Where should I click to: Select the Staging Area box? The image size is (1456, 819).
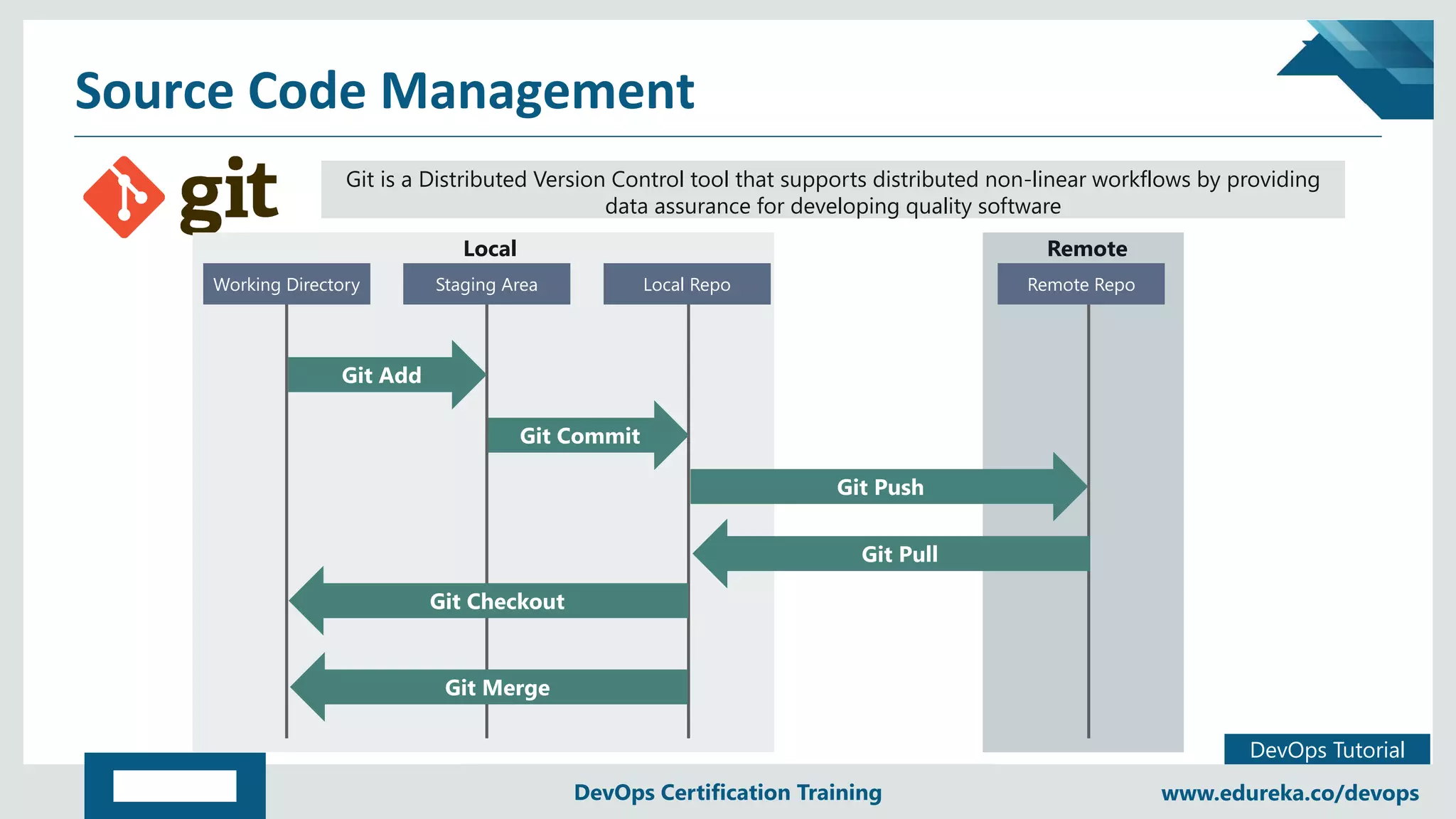(486, 284)
